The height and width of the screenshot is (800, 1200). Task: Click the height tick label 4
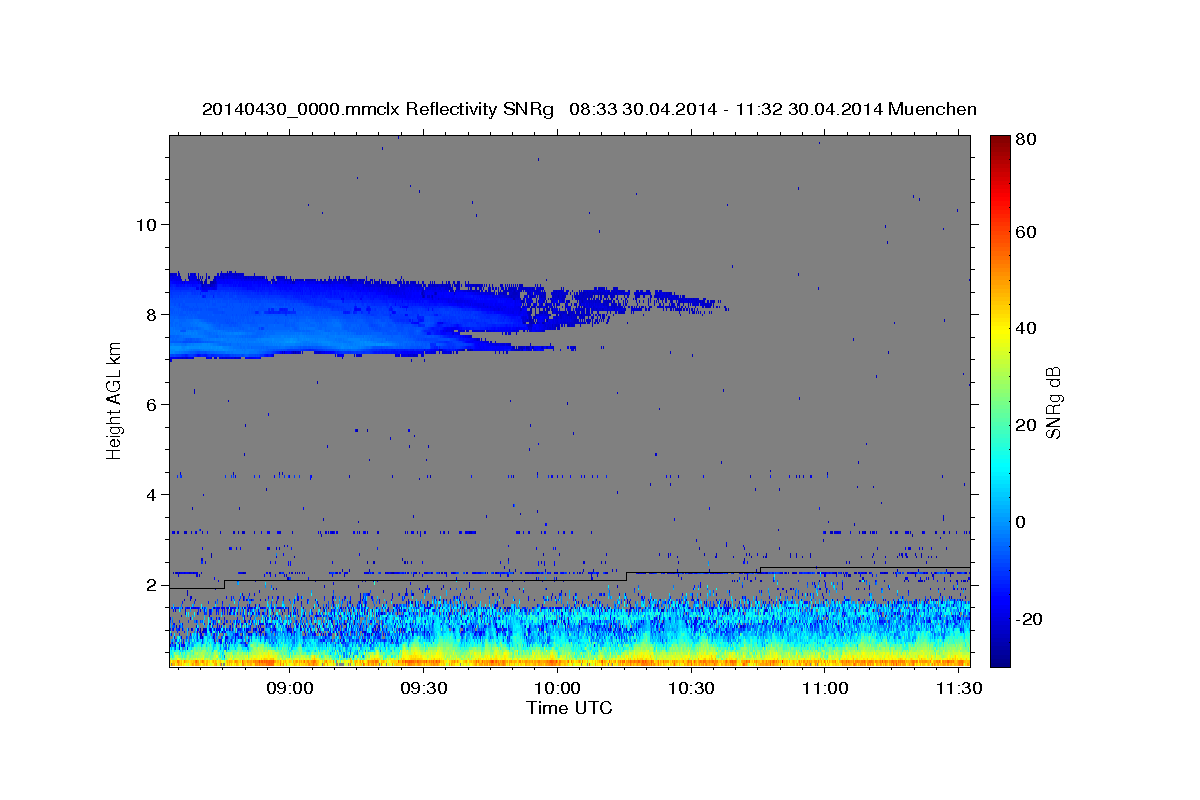click(151, 494)
